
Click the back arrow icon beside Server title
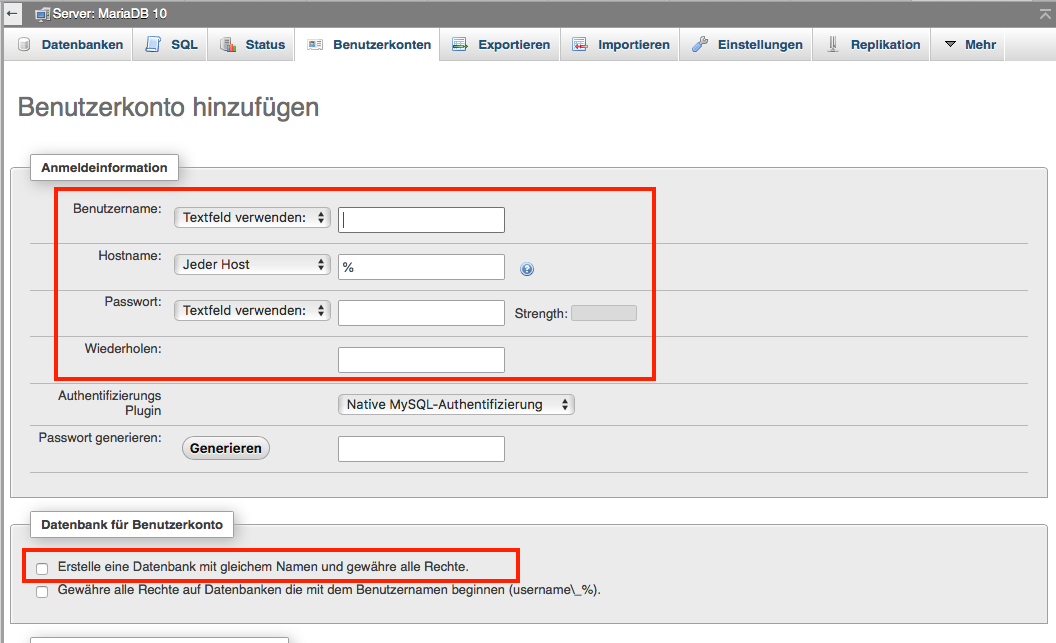coord(13,14)
